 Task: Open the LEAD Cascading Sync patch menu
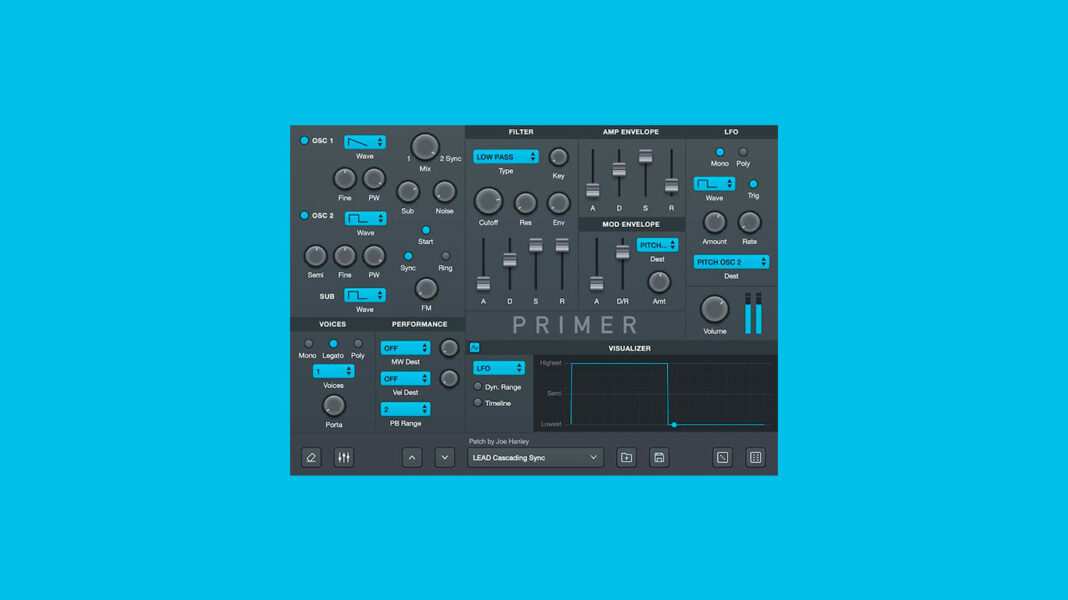(x=535, y=458)
